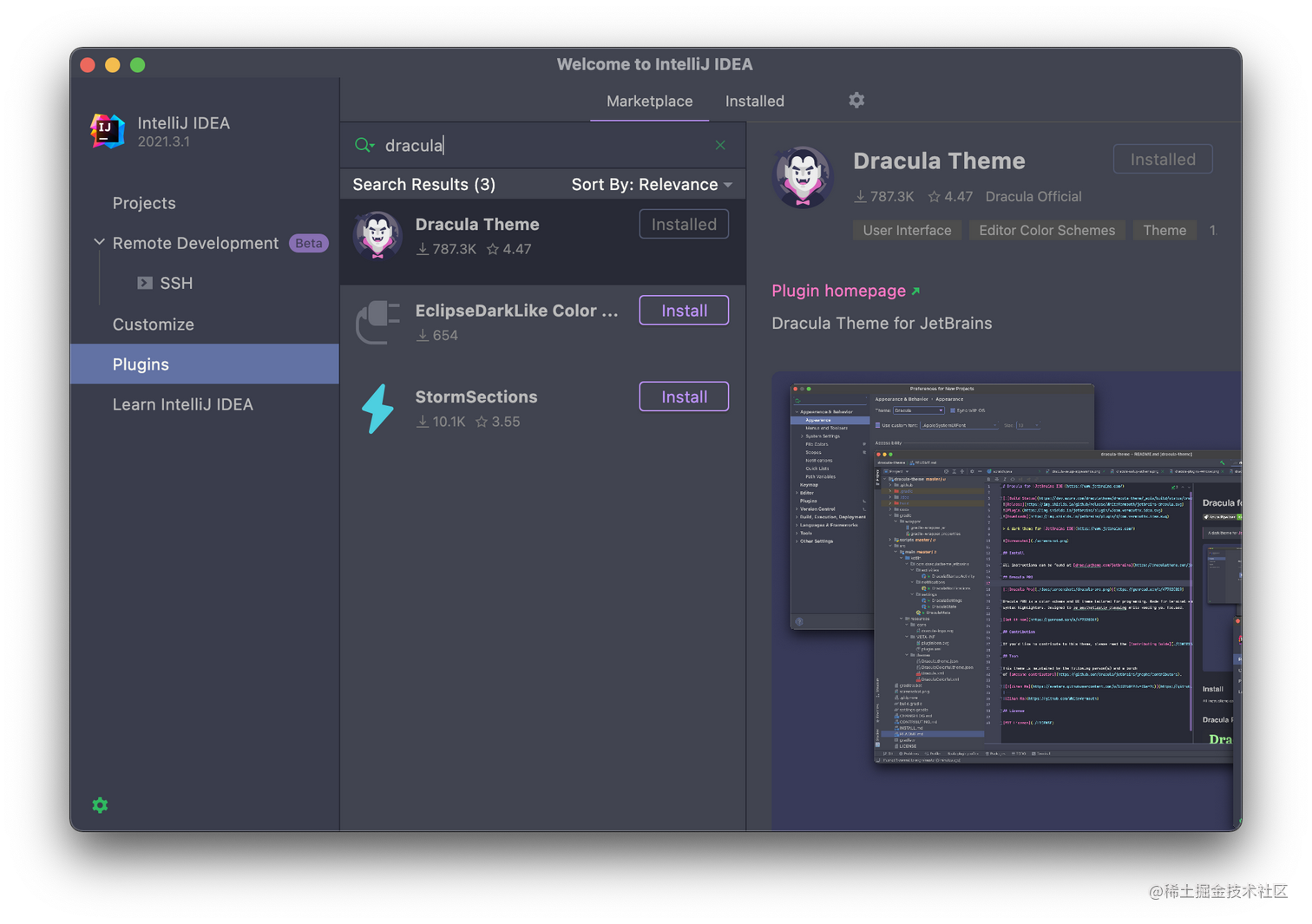This screenshot has width=1312, height=924.
Task: Open the green settings gear at bottom left
Action: 101,805
